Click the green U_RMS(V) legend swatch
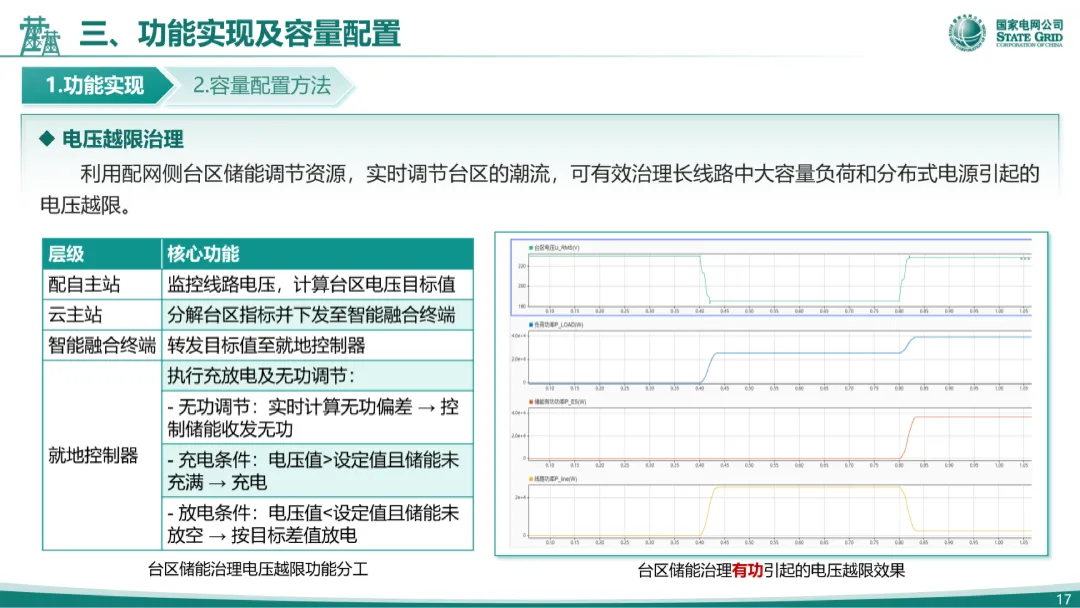This screenshot has height=608, width=1080. click(531, 247)
